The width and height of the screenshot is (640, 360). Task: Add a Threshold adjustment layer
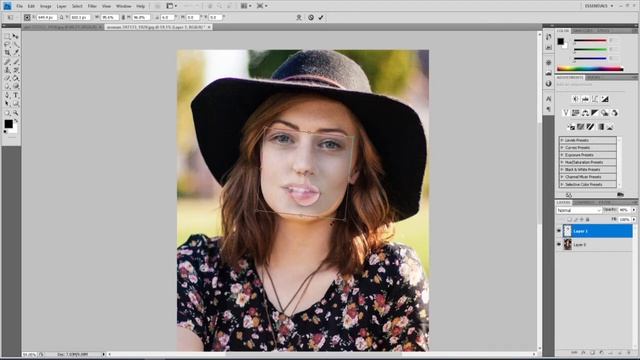pos(590,127)
